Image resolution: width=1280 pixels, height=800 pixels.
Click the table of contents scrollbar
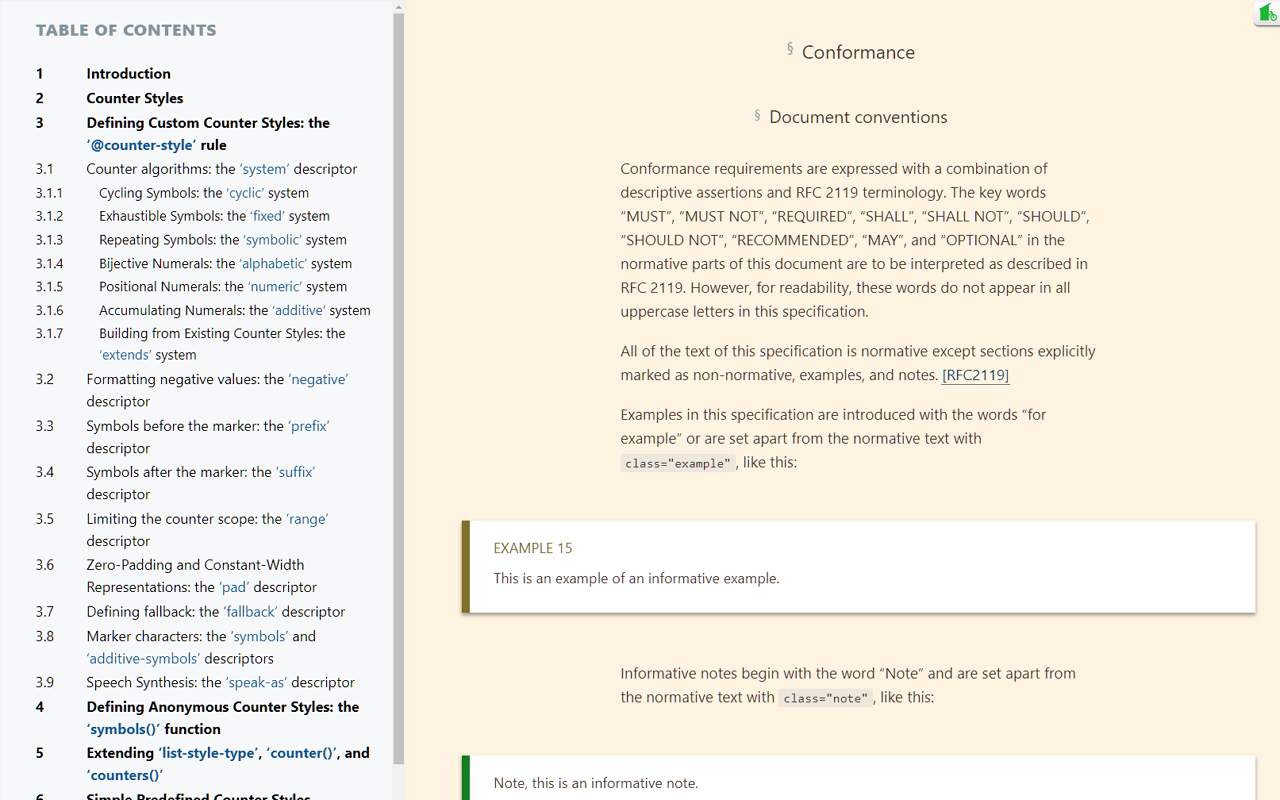click(399, 390)
